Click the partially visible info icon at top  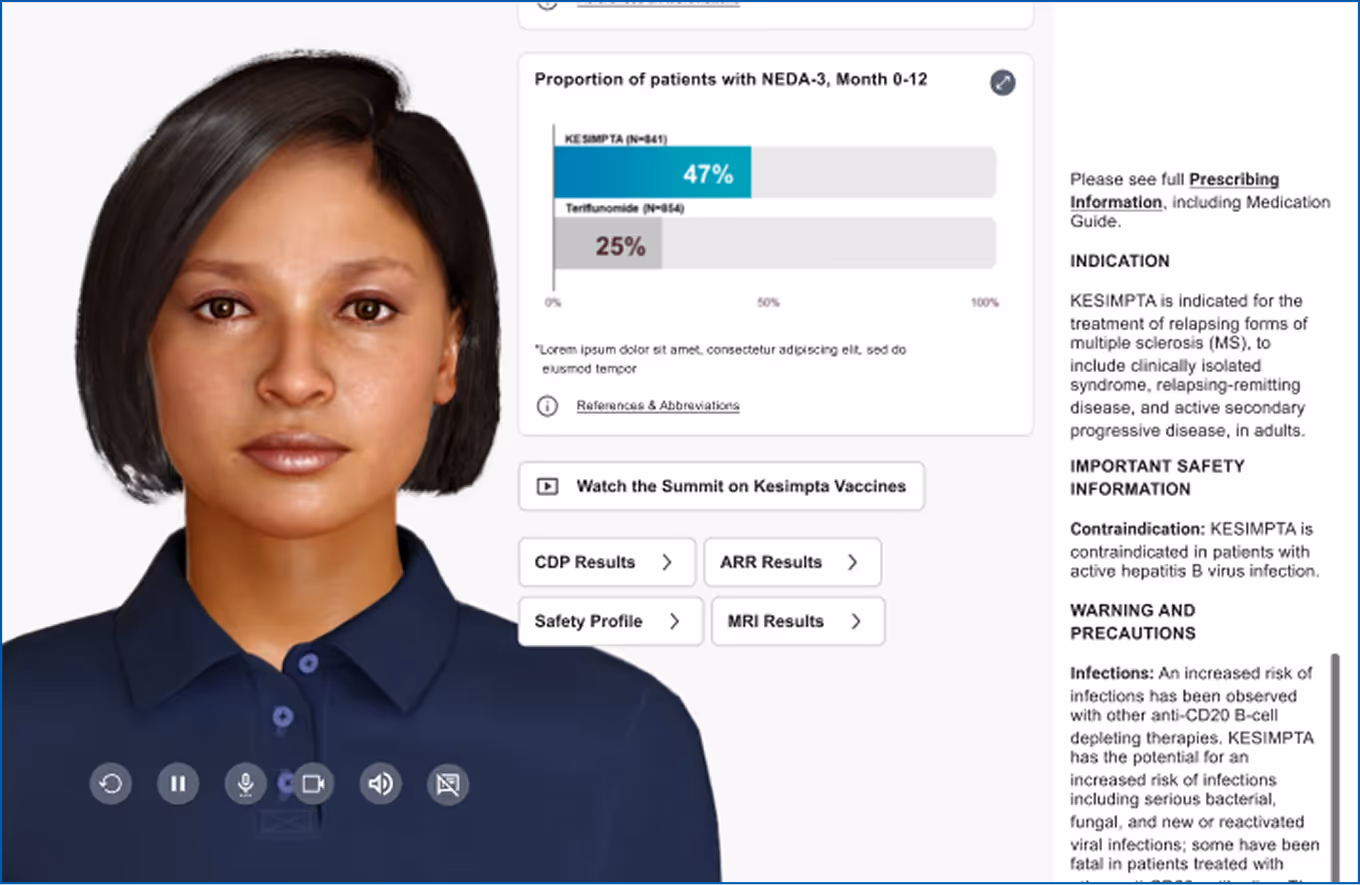(547, 4)
